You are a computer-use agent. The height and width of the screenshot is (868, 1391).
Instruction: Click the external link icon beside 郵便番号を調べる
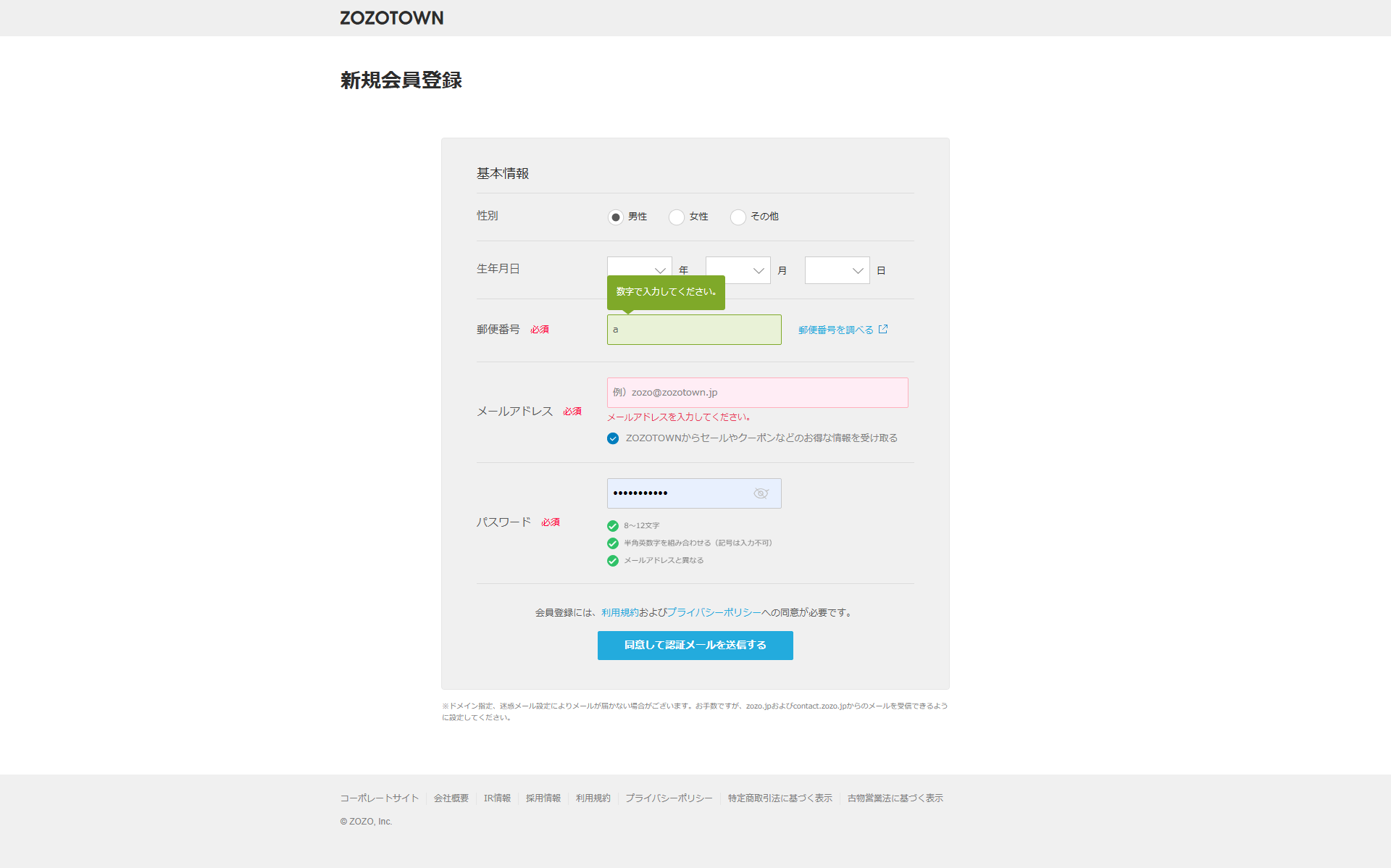[x=883, y=329]
